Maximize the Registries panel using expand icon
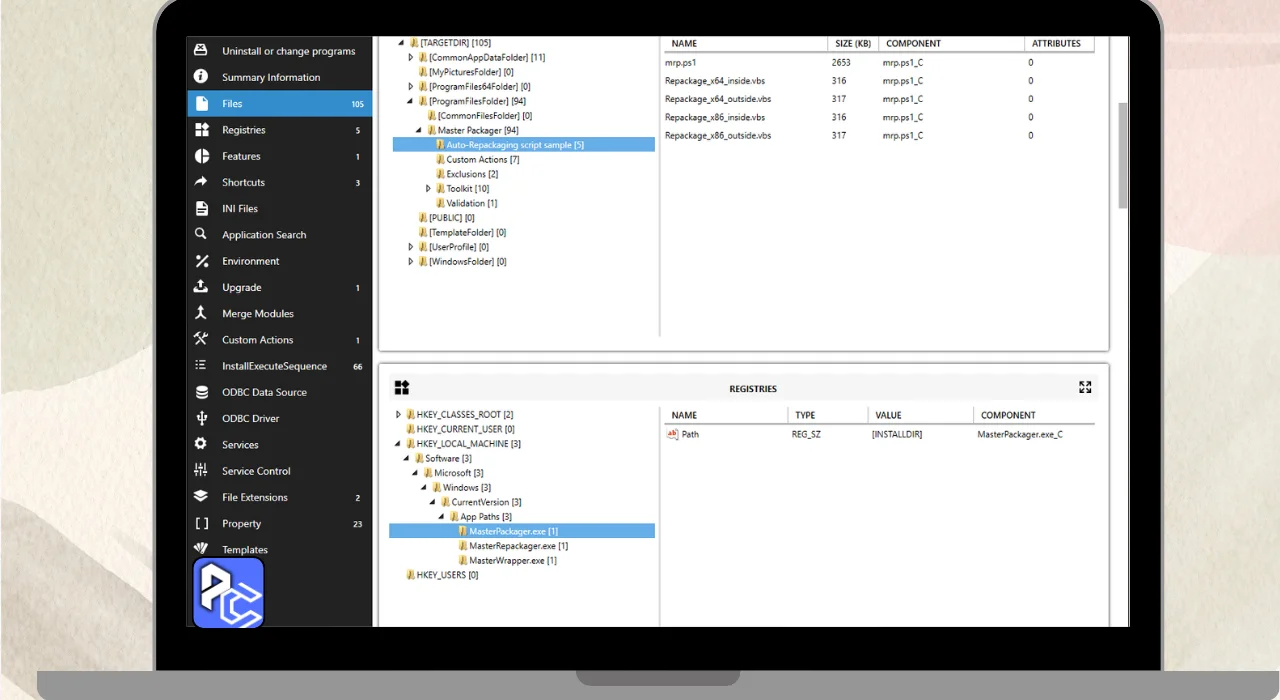The height and width of the screenshot is (700, 1280). tap(1085, 388)
